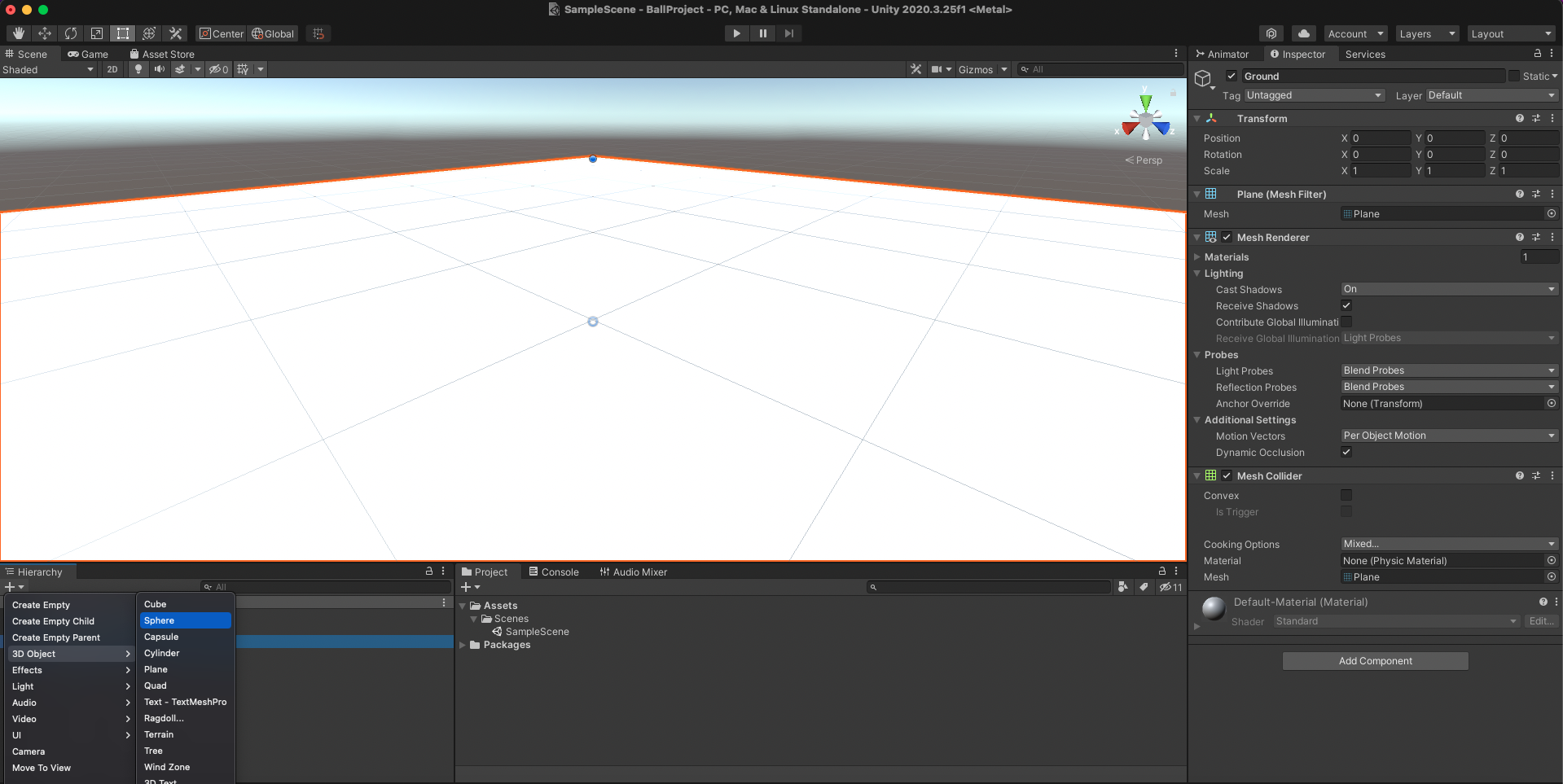The image size is (1563, 784).
Task: Enable the Static checkbox
Action: click(x=1514, y=76)
